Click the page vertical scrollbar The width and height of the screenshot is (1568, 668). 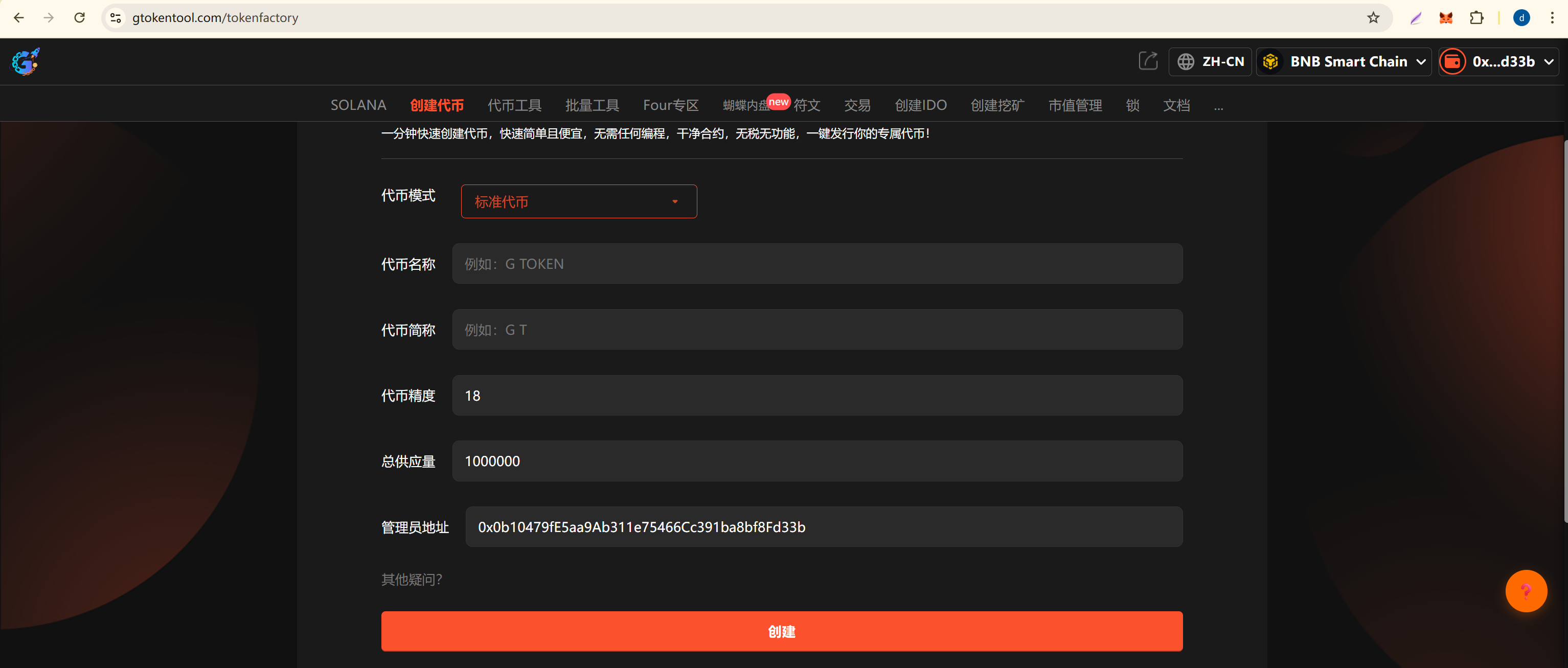click(1565, 332)
